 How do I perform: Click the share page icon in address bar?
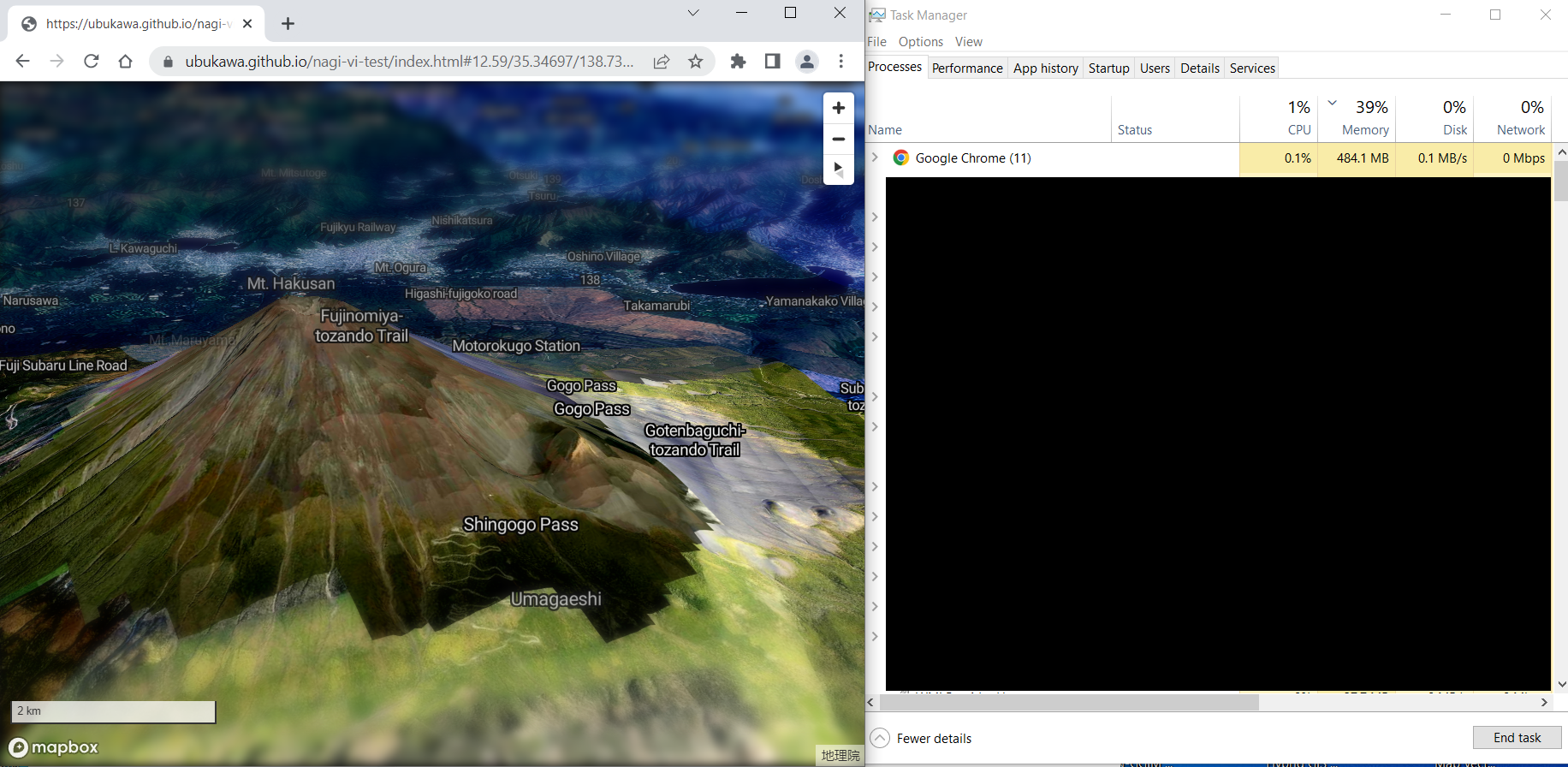pyautogui.click(x=662, y=62)
